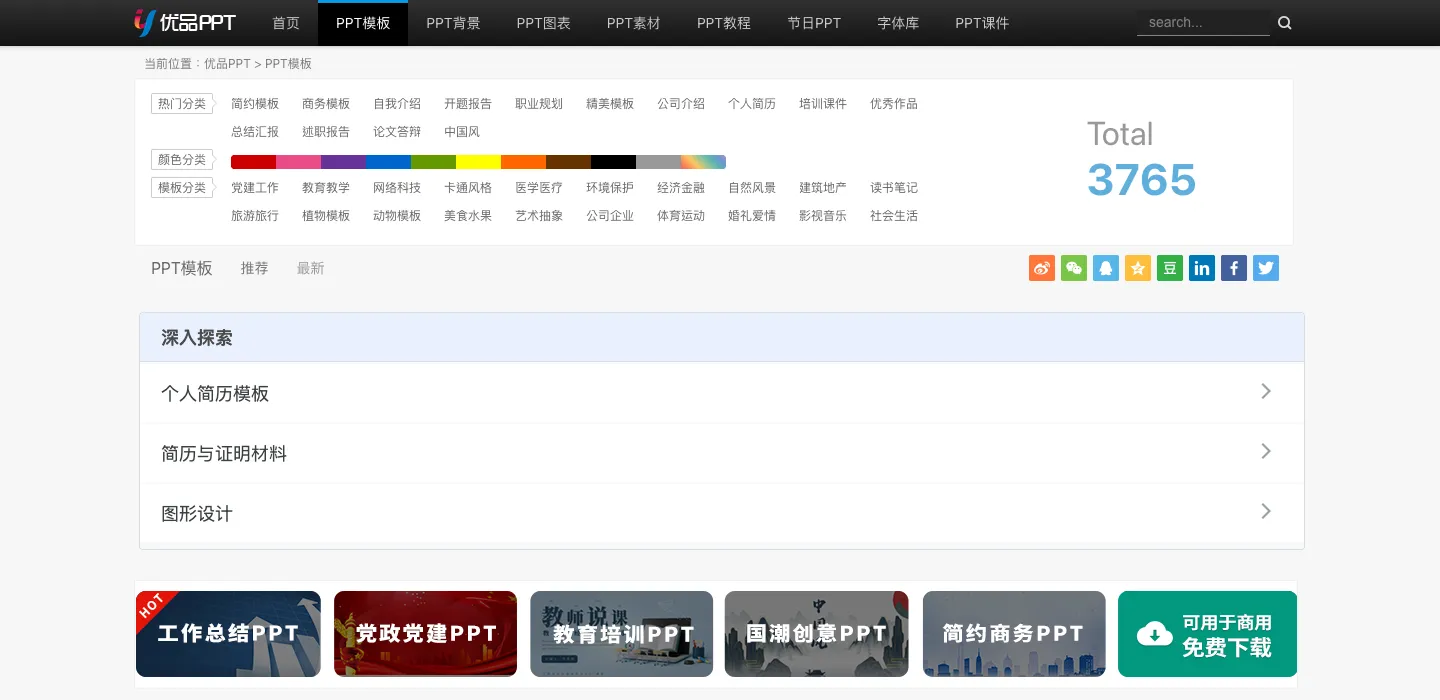Expand the 简历与证明材料 row chevron
Screen dimensions: 1440x700
1266,451
